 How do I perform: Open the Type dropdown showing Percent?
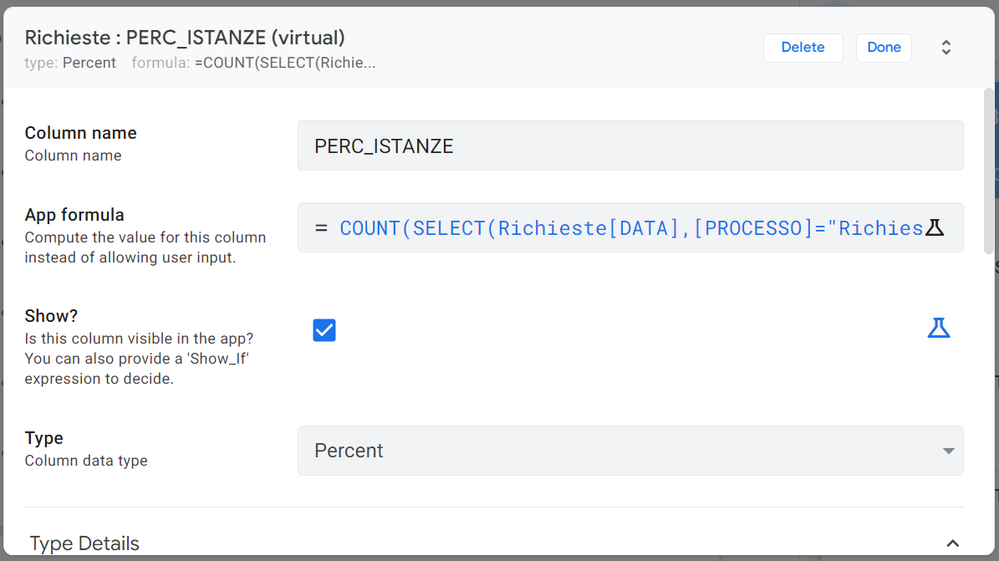click(630, 451)
